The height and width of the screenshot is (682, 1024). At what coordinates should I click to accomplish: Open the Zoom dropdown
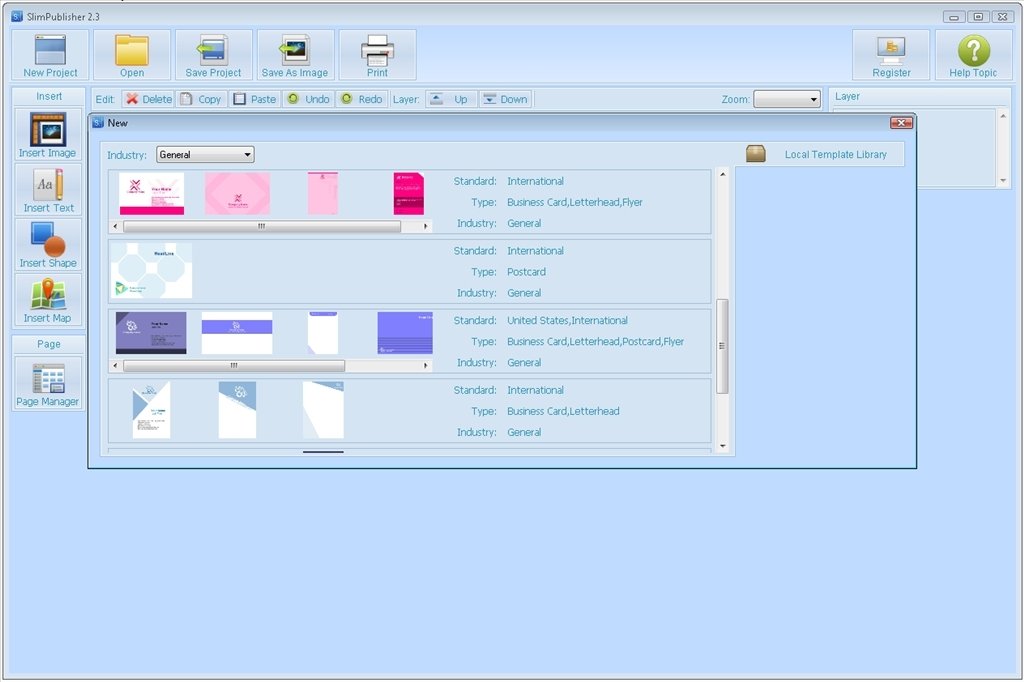pyautogui.click(x=787, y=99)
